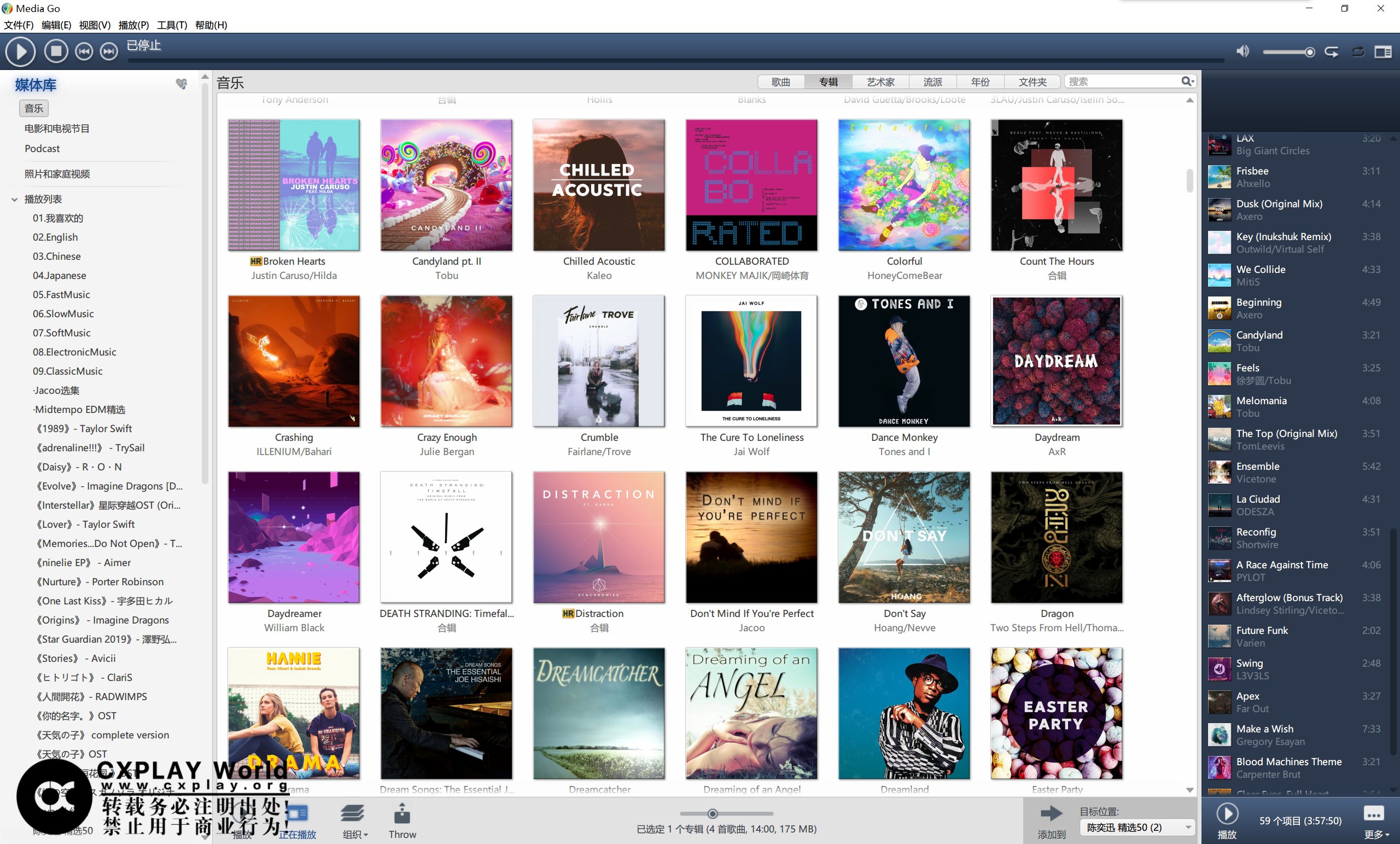1400x844 pixels.
Task: Open the 工具(T) menu
Action: point(172,25)
